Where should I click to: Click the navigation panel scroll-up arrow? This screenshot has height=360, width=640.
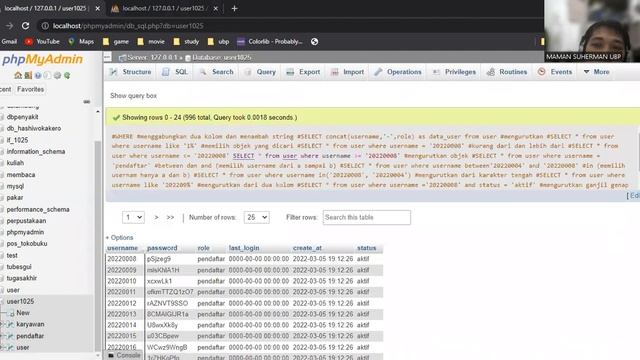98,111
